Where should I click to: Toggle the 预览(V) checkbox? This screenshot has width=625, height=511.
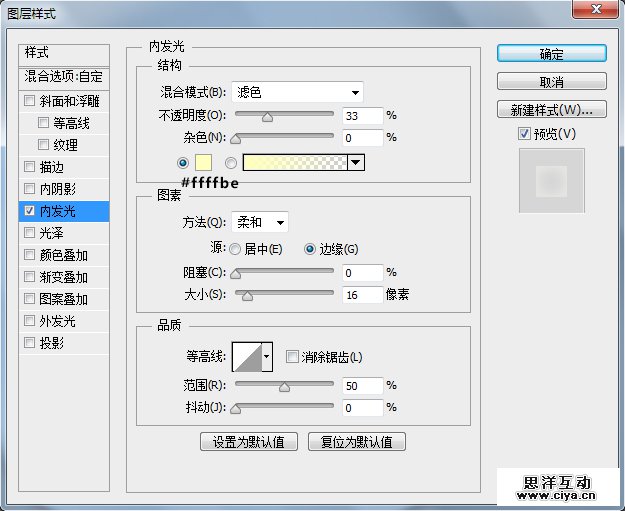tap(524, 134)
